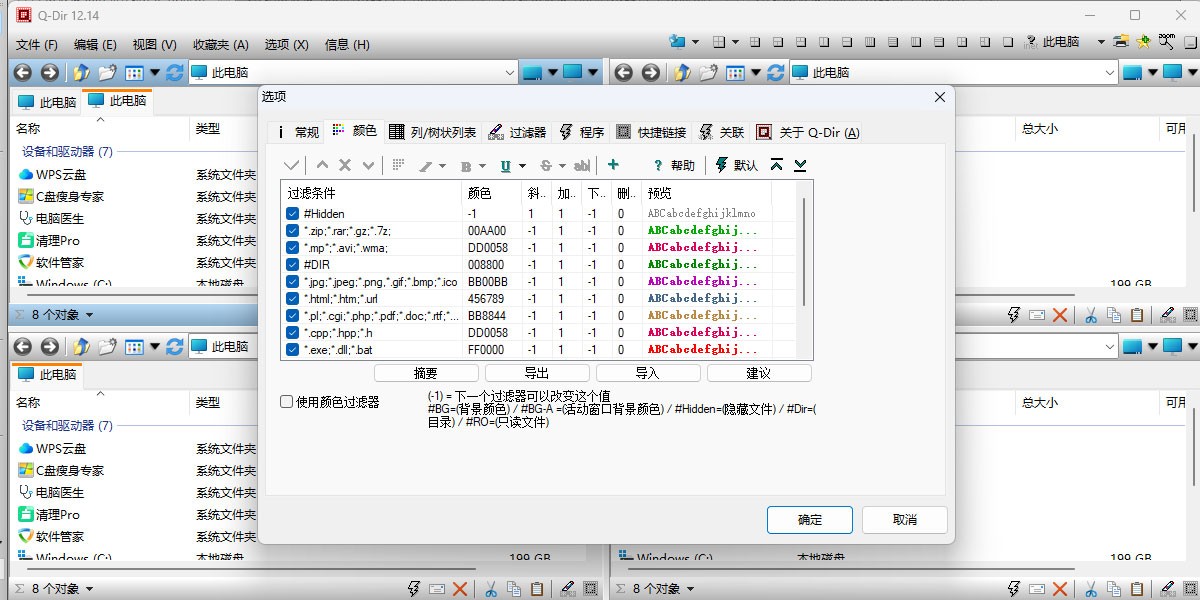This screenshot has width=1200, height=600.
Task: Delete the selected filter with the X icon
Action: (x=344, y=165)
